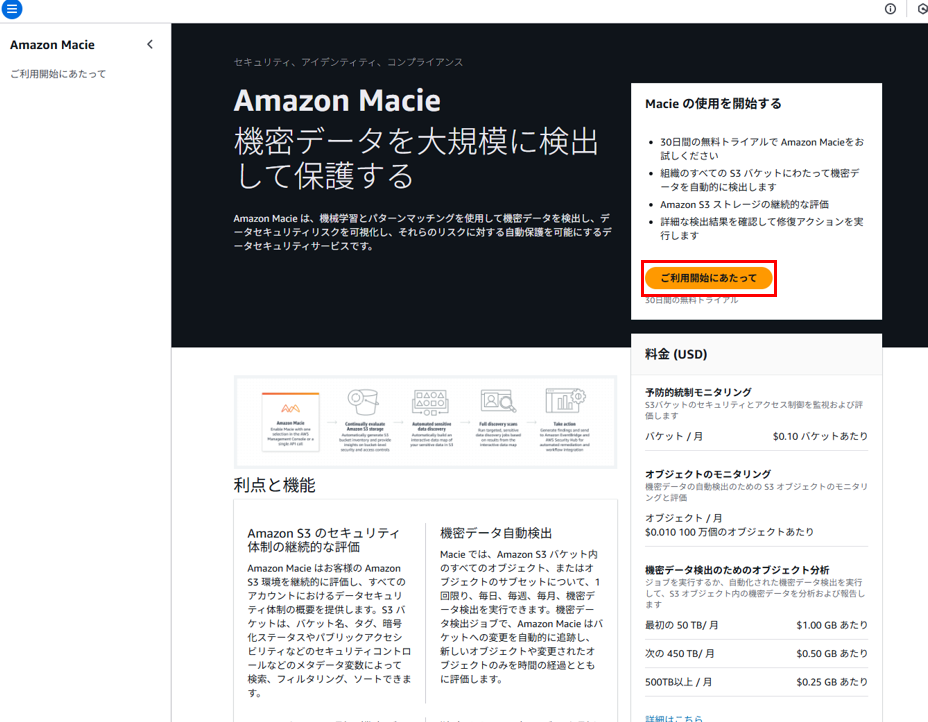928x722 pixels.
Task: Click the $0.10 バケットあたり price
Action: pos(820,436)
